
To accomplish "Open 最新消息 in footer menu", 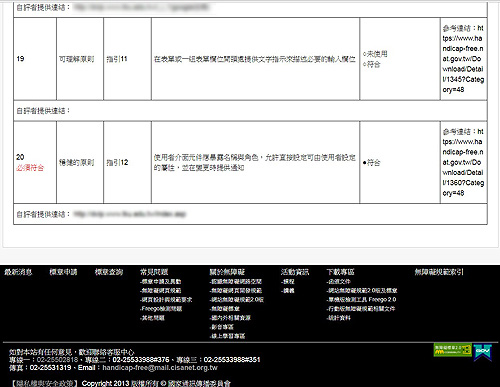I will [18, 272].
